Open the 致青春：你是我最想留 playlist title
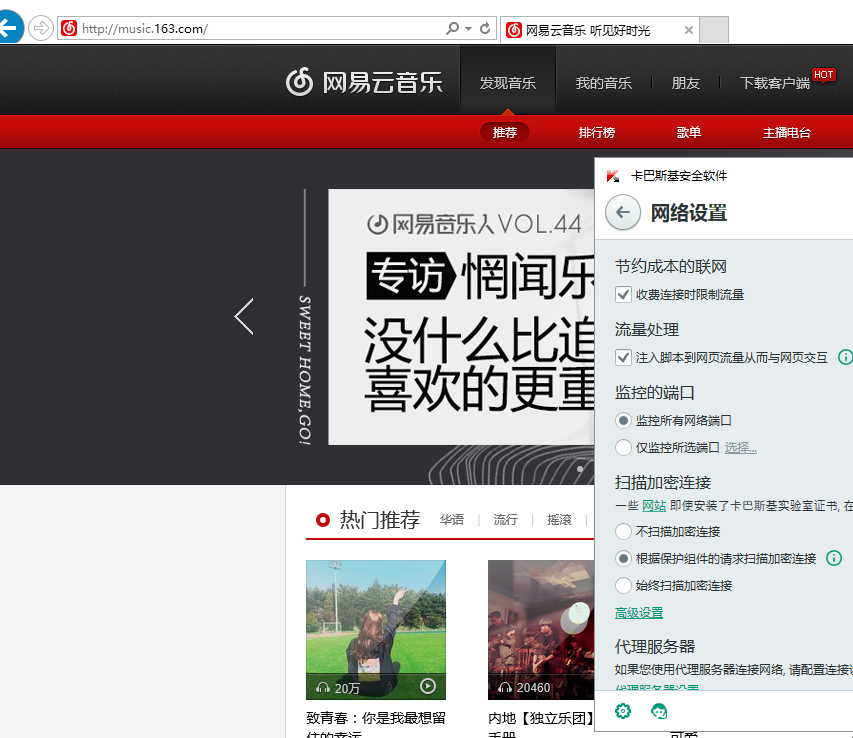The height and width of the screenshot is (738, 853). tap(376, 718)
